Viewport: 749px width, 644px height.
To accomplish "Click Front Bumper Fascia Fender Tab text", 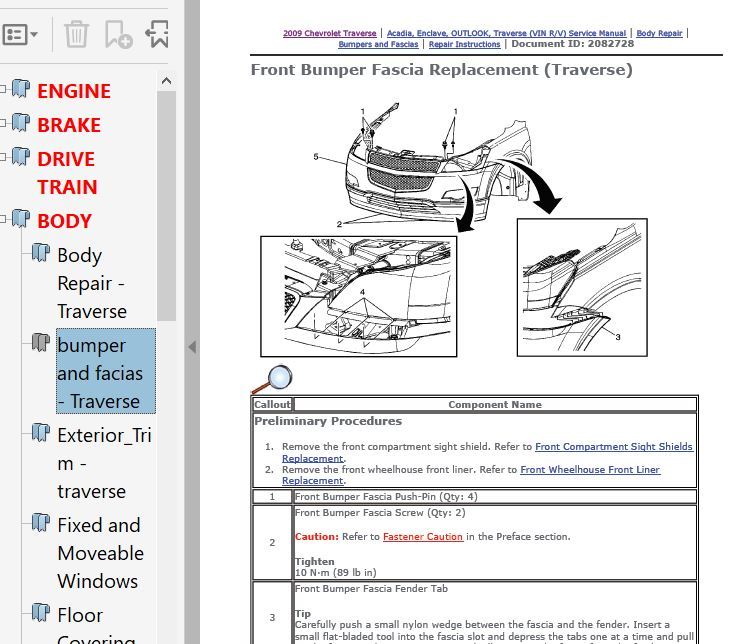I will tap(372, 589).
